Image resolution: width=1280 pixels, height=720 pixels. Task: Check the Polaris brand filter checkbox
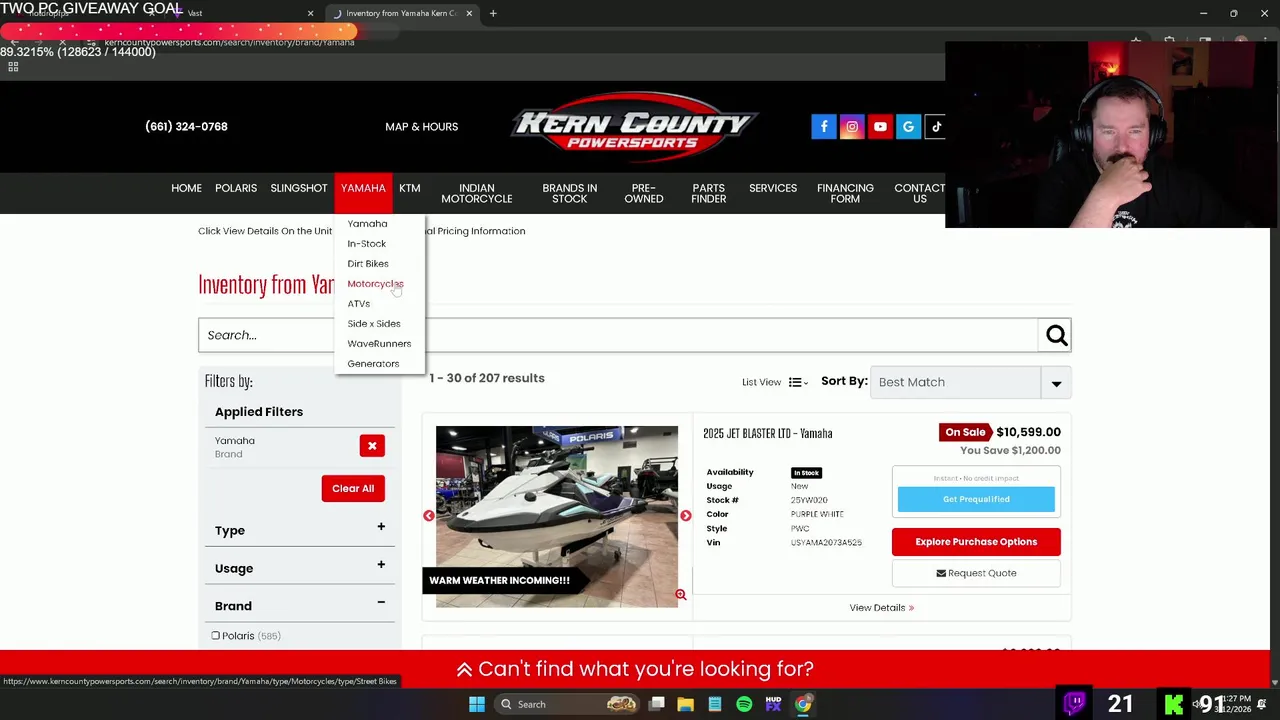(215, 636)
